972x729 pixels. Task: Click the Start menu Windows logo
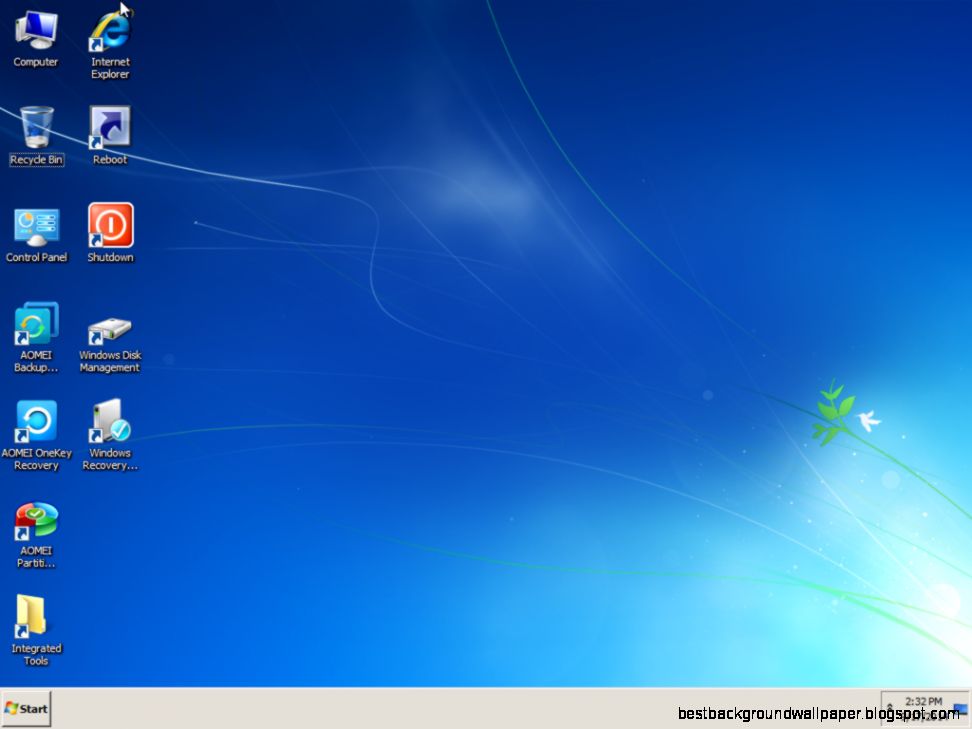(13, 708)
